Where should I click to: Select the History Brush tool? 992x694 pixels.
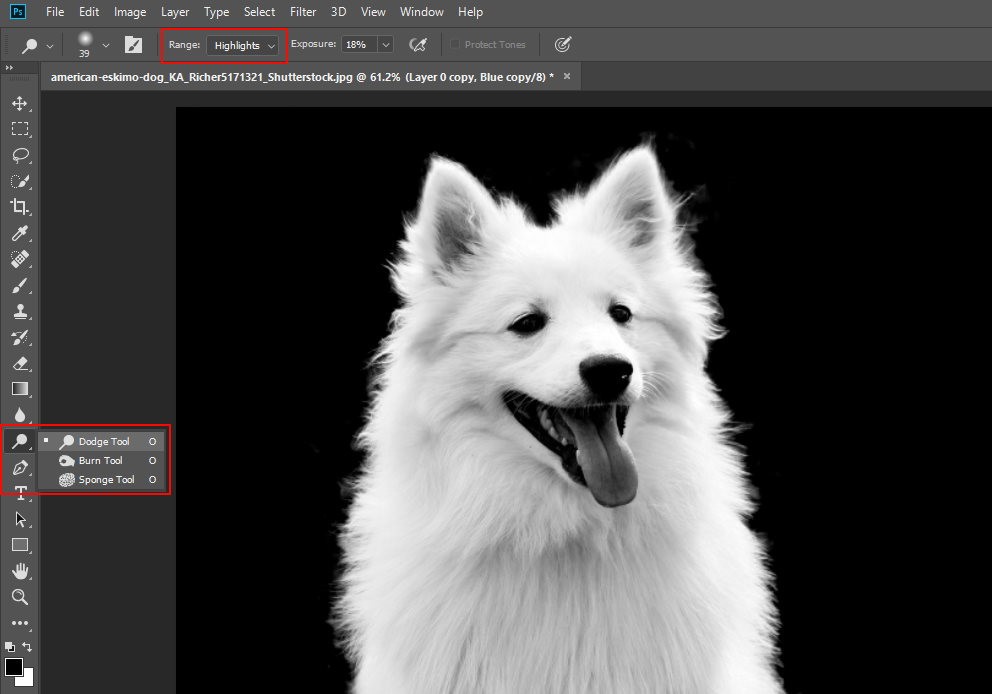click(x=20, y=338)
